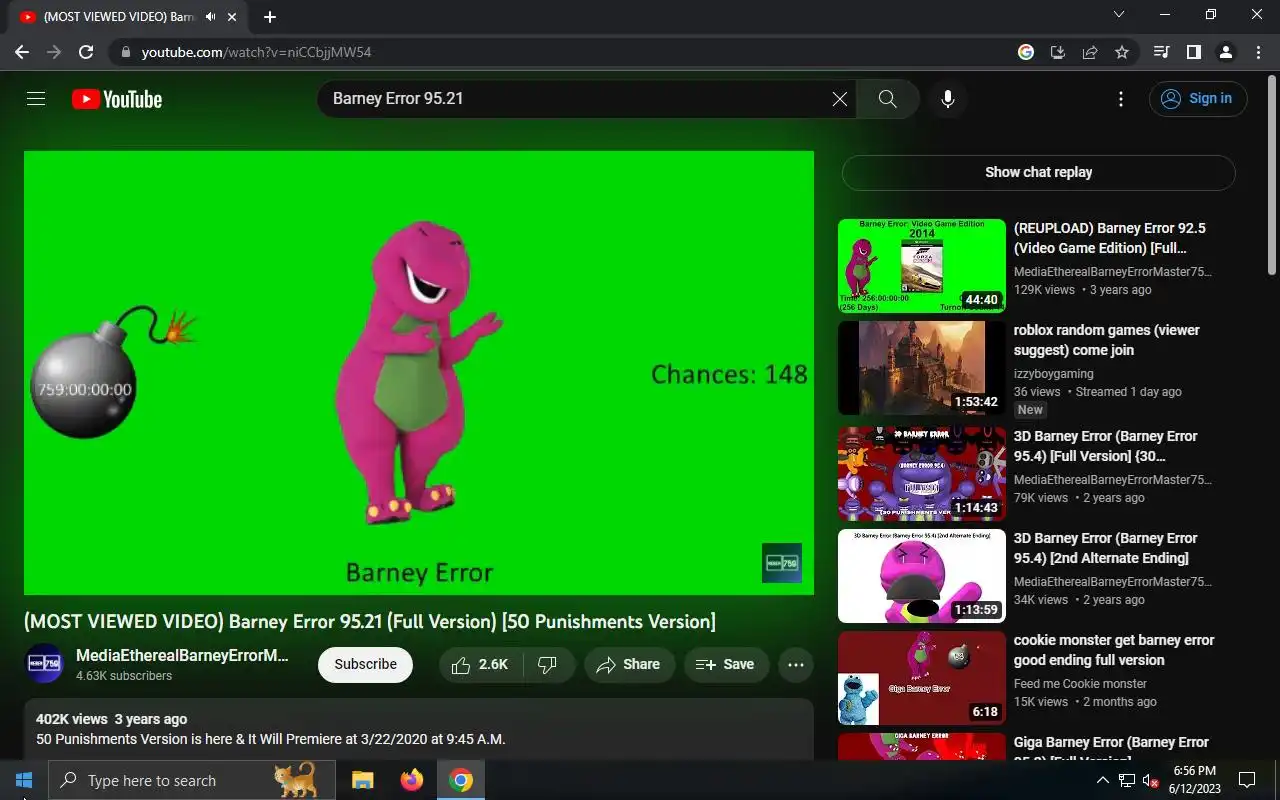The image size is (1280, 800).
Task: Open Chrome media controls icon
Action: click(1161, 52)
